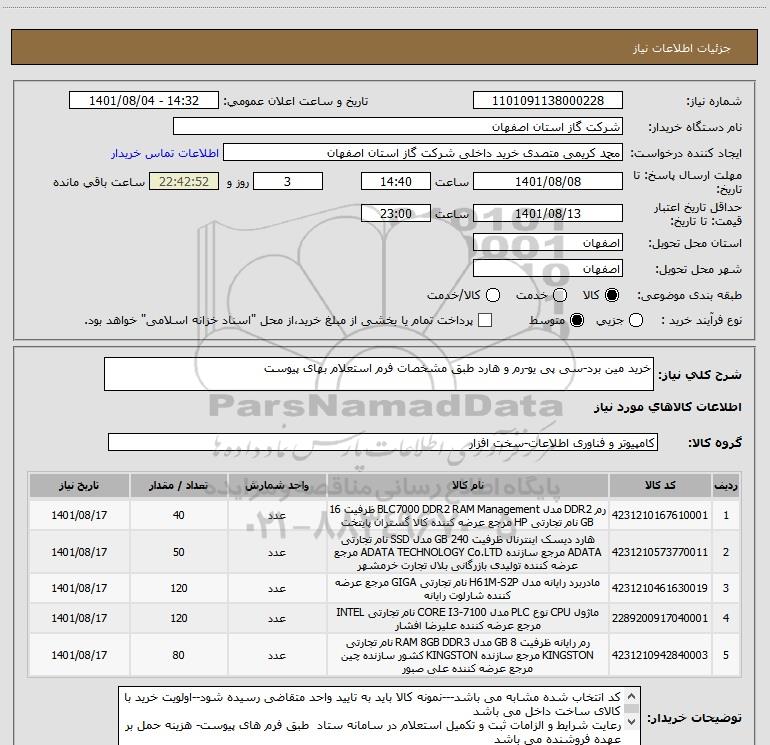The image size is (770, 745).
Task: Click the DDR2 RAM HP item name
Action: (468, 516)
